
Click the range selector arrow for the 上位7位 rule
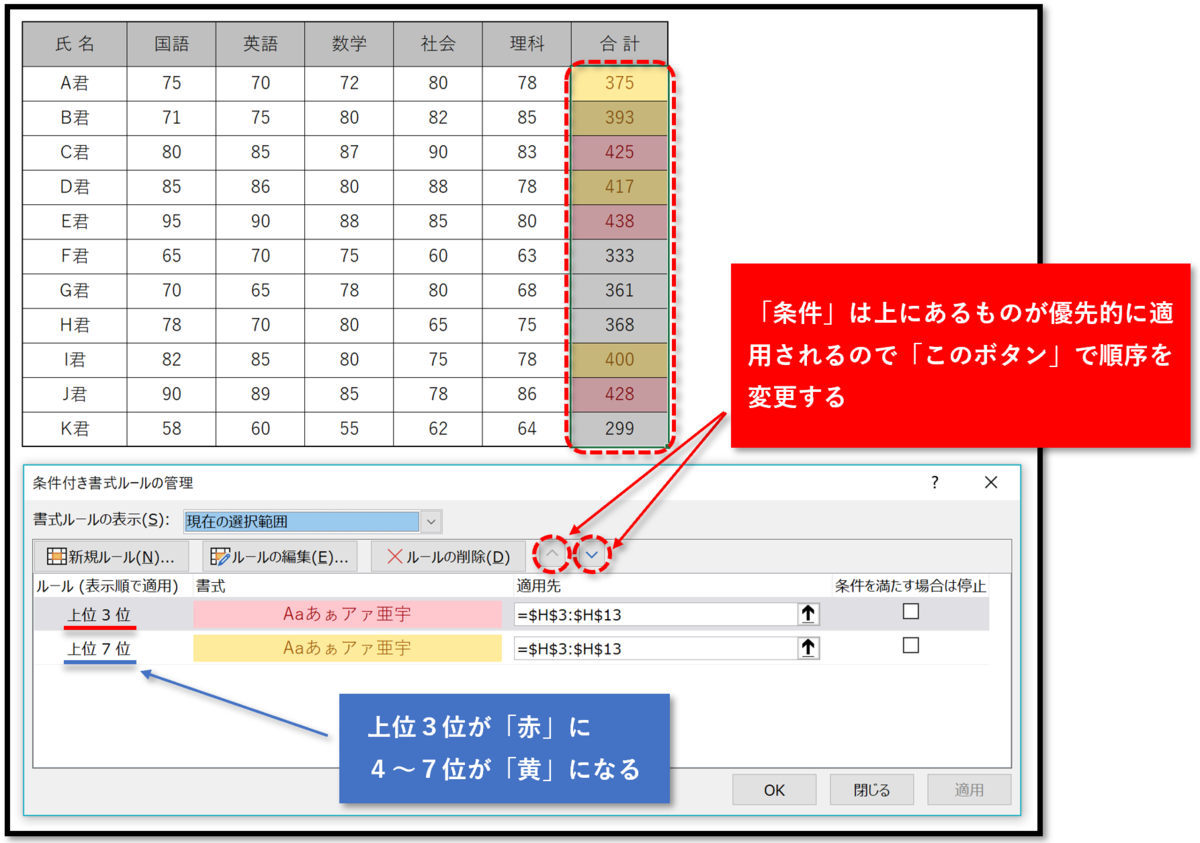pyautogui.click(x=807, y=648)
